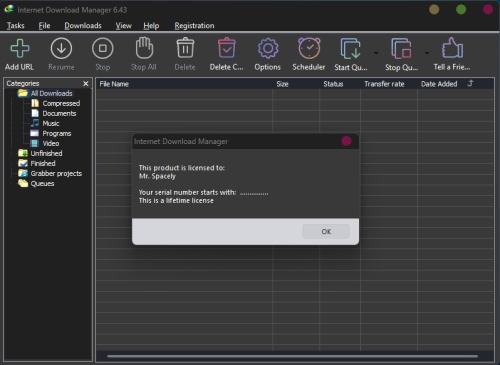
Task: Select the Finished category
Action: point(43,163)
